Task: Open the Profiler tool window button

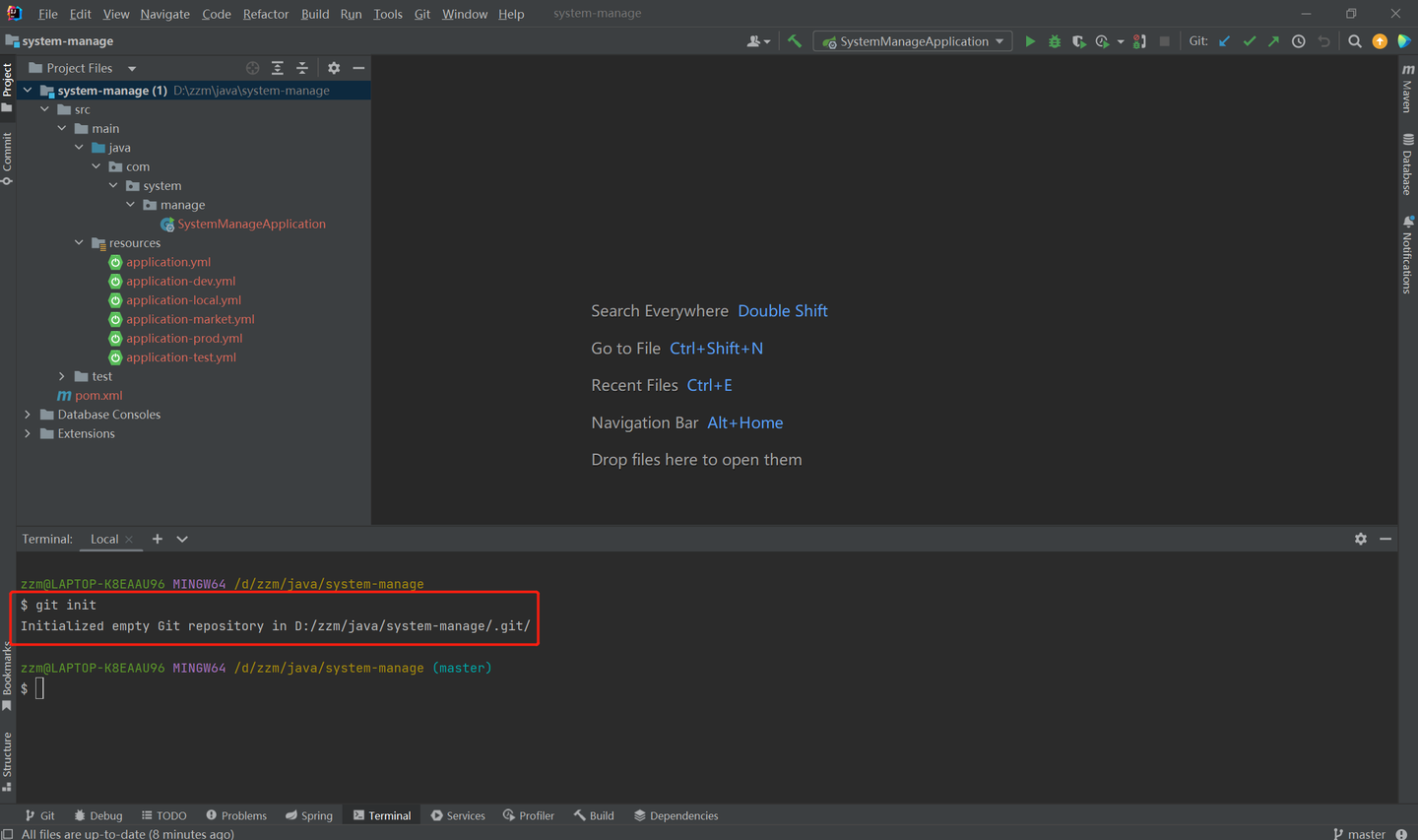Action: pyautogui.click(x=529, y=815)
